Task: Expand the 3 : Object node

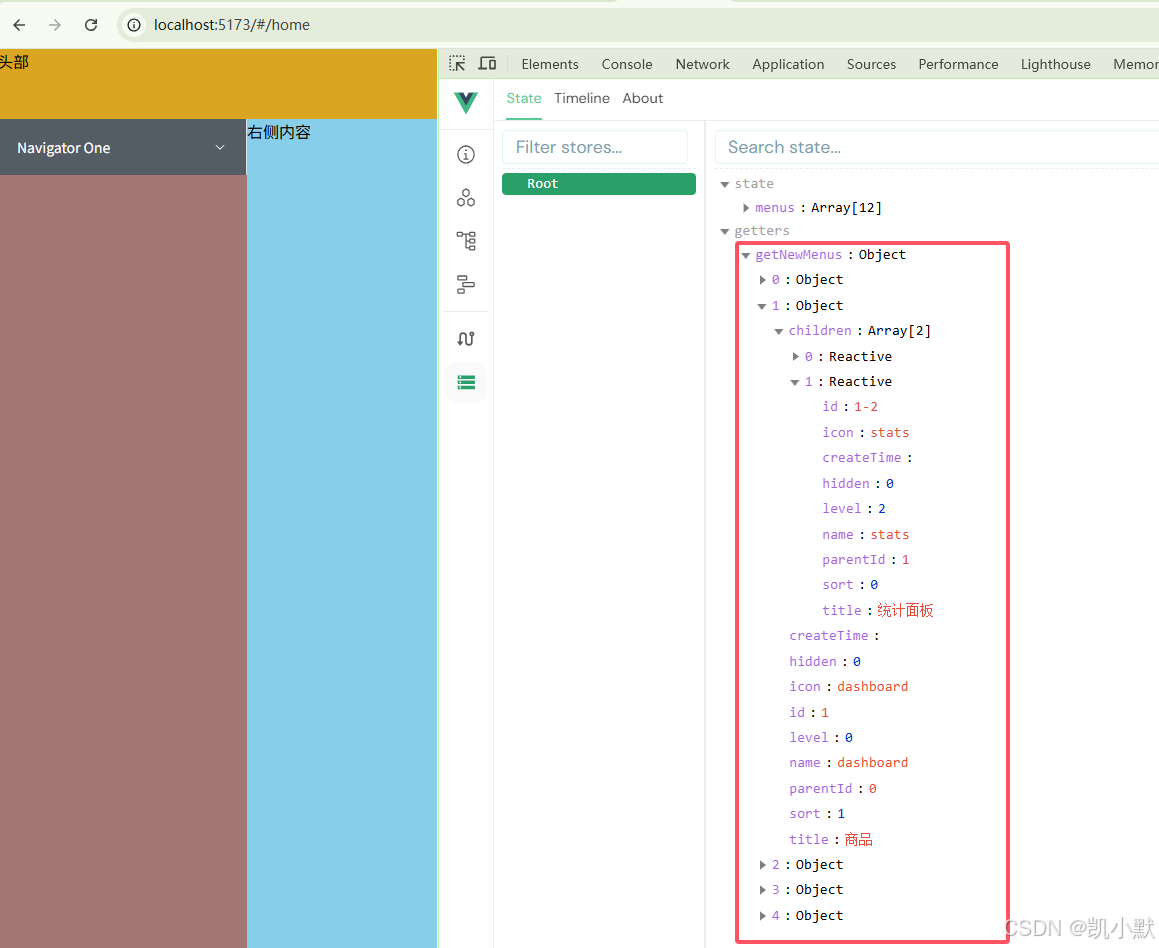Action: (763, 890)
